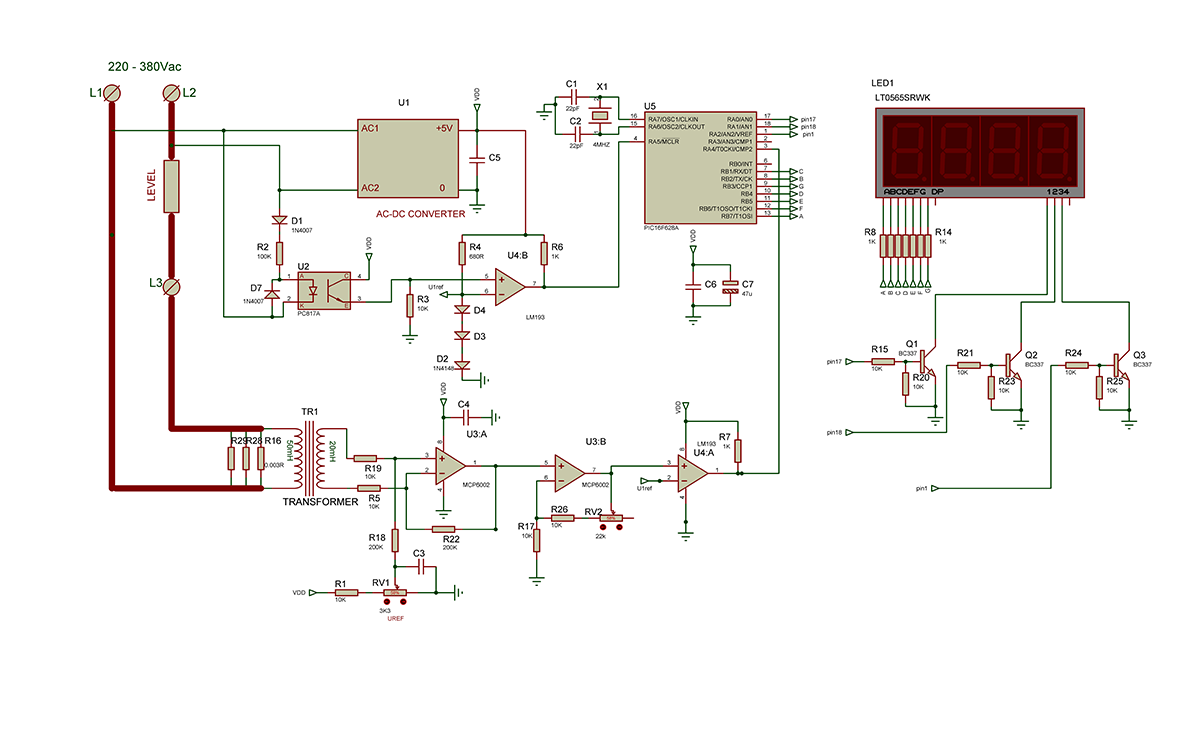Click the X1 4MHz crystal
Screen dimensions: 1200x753
599,117
